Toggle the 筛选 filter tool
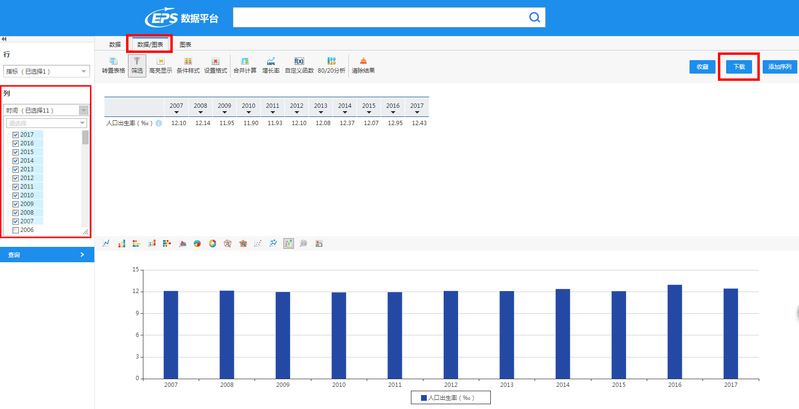 coord(137,65)
